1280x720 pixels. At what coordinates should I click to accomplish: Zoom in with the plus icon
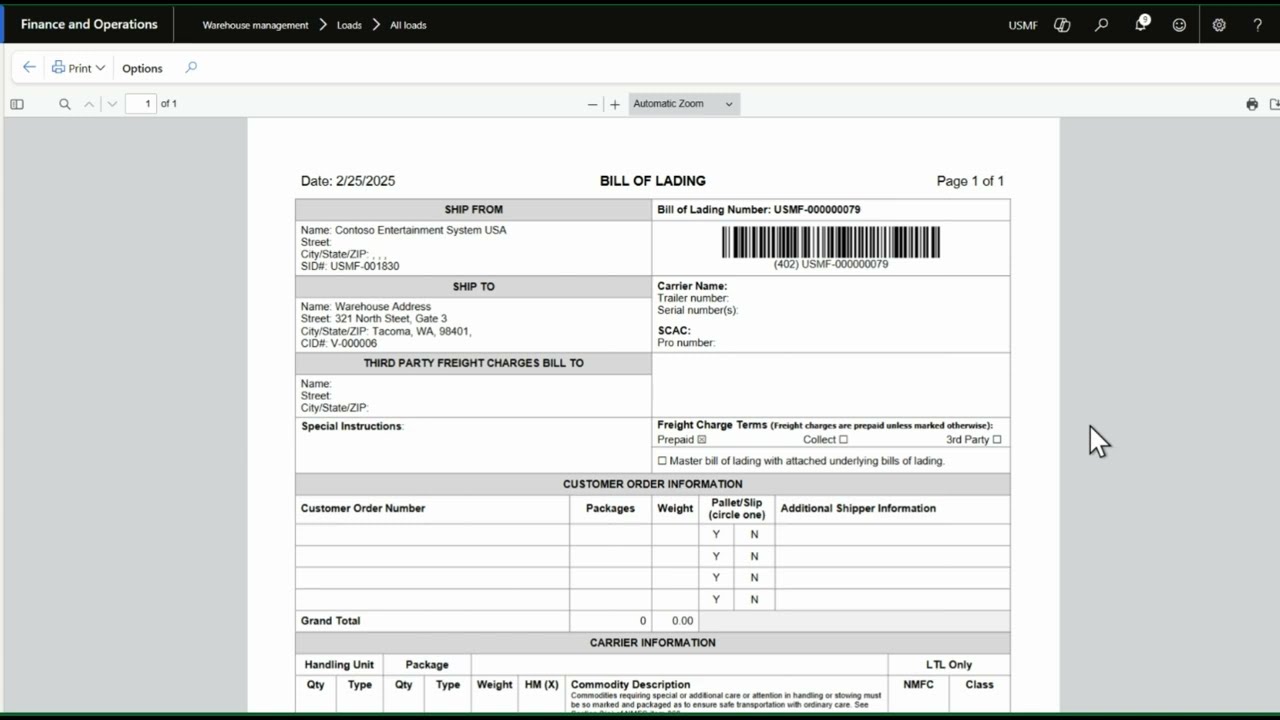pos(615,104)
